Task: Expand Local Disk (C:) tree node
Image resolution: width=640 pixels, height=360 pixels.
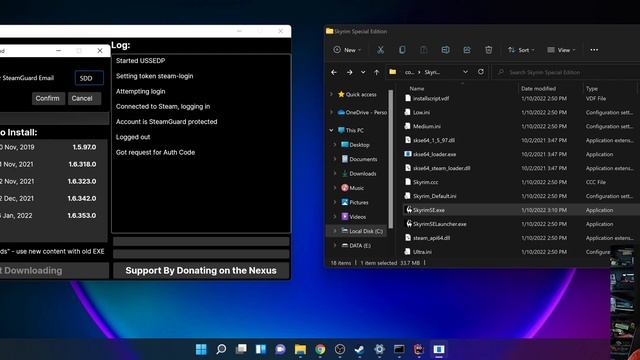Action: pyautogui.click(x=335, y=231)
